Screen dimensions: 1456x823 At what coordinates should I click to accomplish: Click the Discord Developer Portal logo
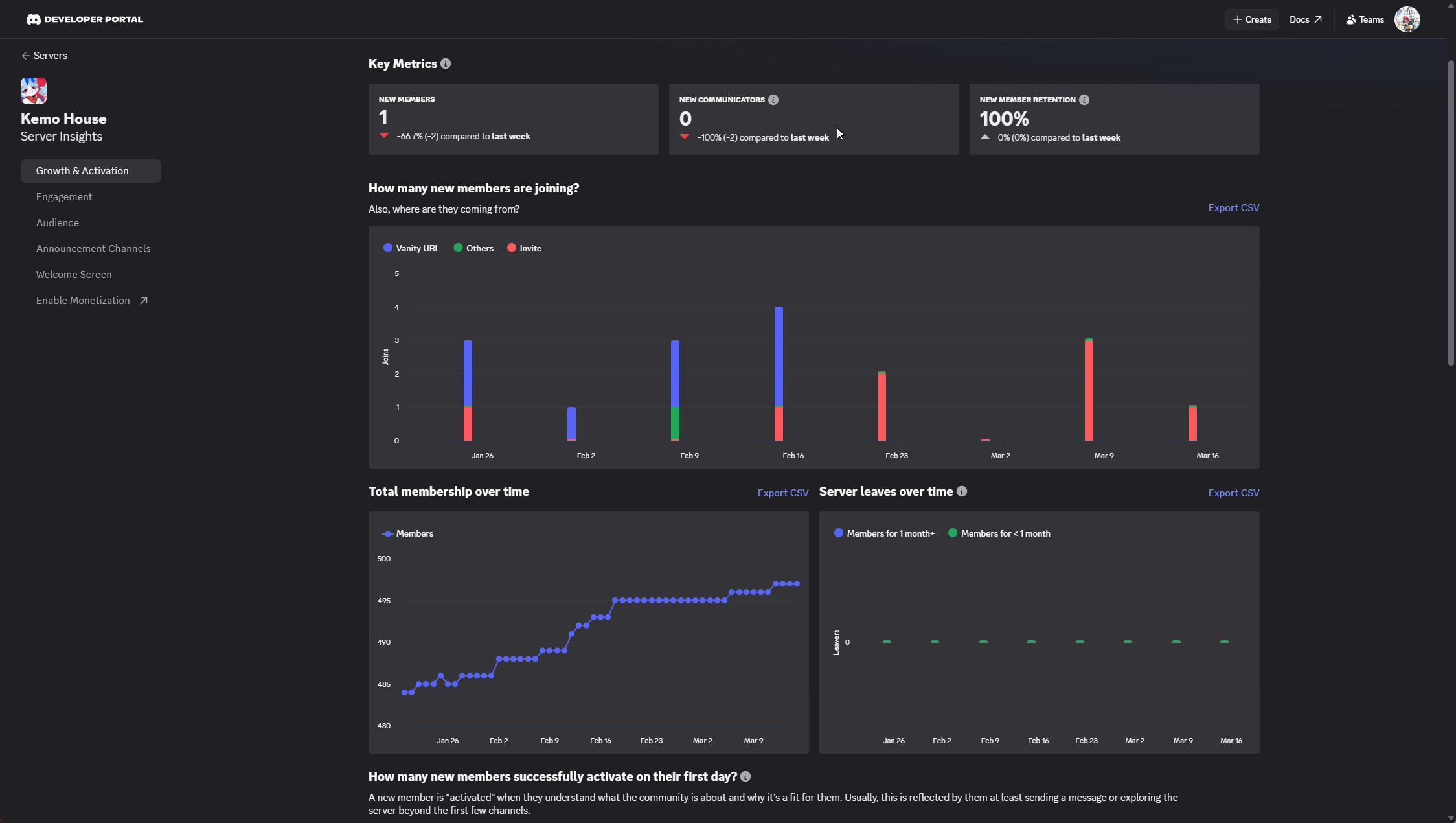tap(84, 19)
